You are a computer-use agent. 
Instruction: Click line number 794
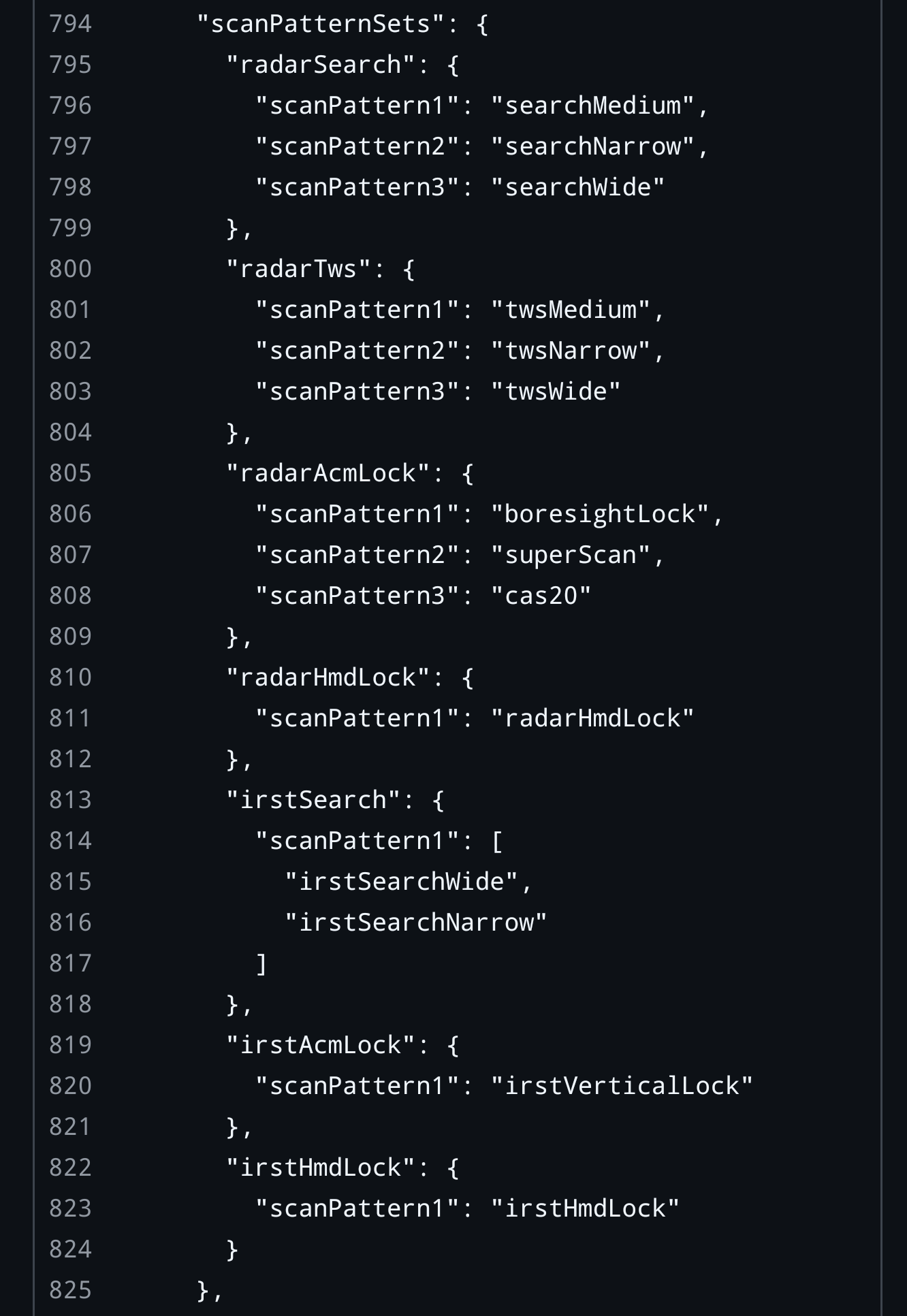[x=70, y=25]
